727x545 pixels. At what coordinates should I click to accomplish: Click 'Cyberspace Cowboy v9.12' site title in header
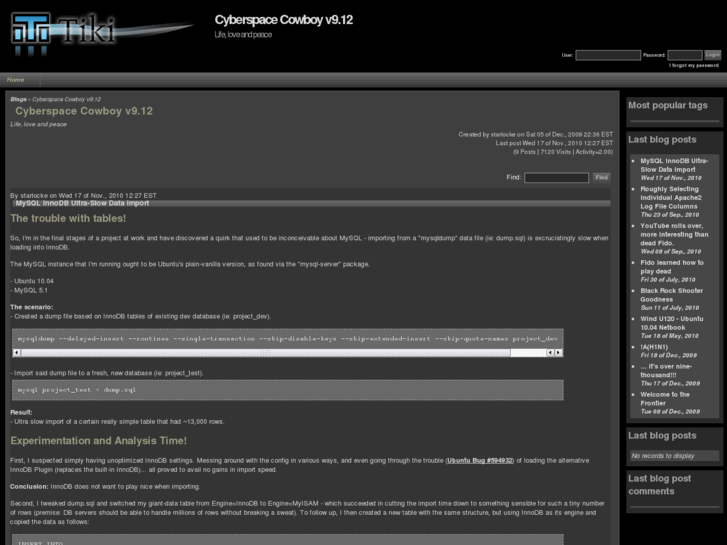pos(283,20)
